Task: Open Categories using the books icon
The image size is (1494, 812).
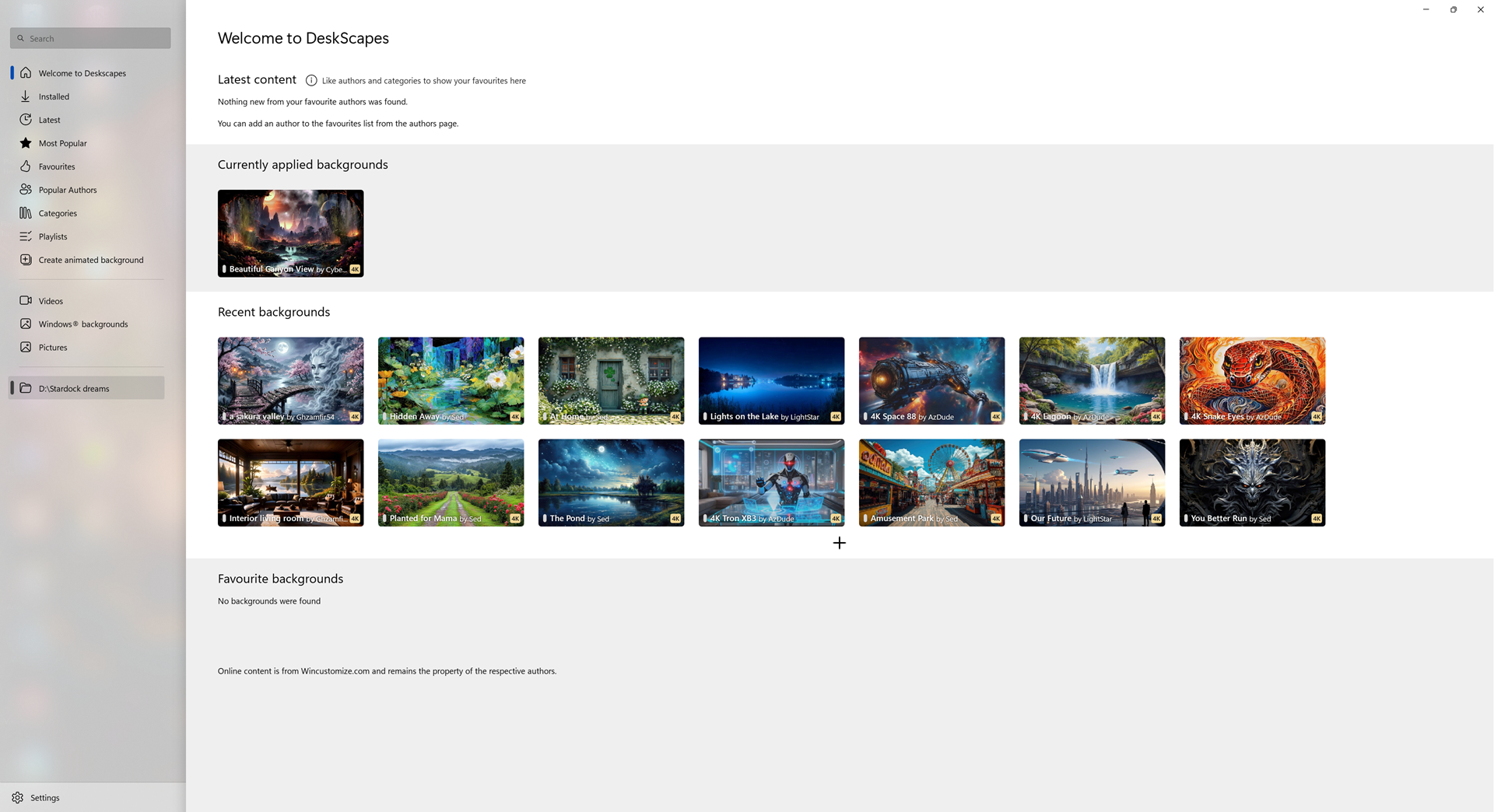Action: point(26,213)
